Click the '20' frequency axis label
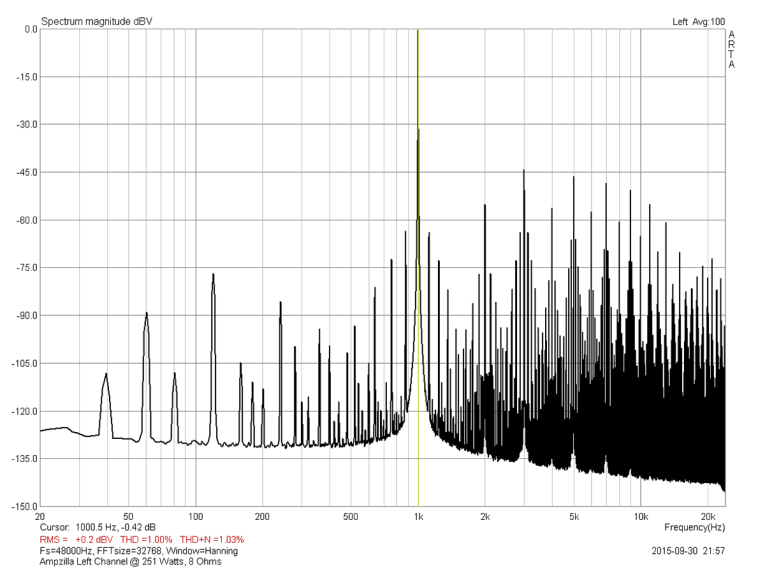Image resolution: width=765 pixels, height=569 pixels. click(x=40, y=516)
